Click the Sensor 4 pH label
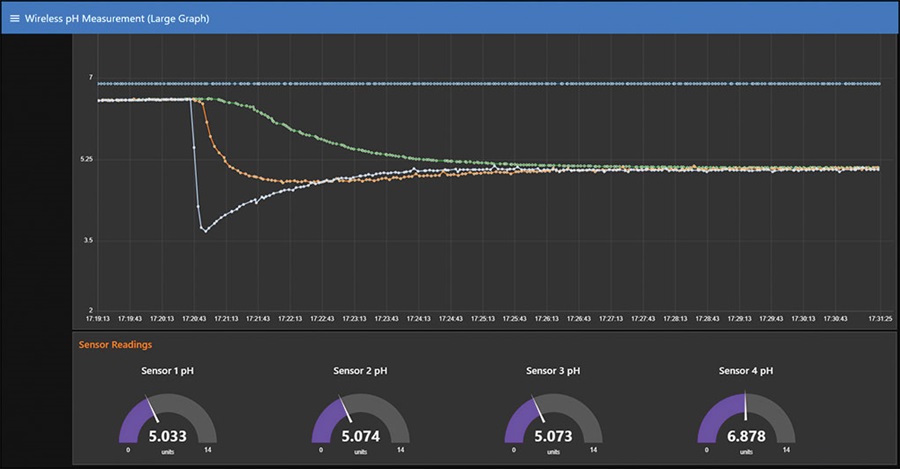 pyautogui.click(x=746, y=370)
